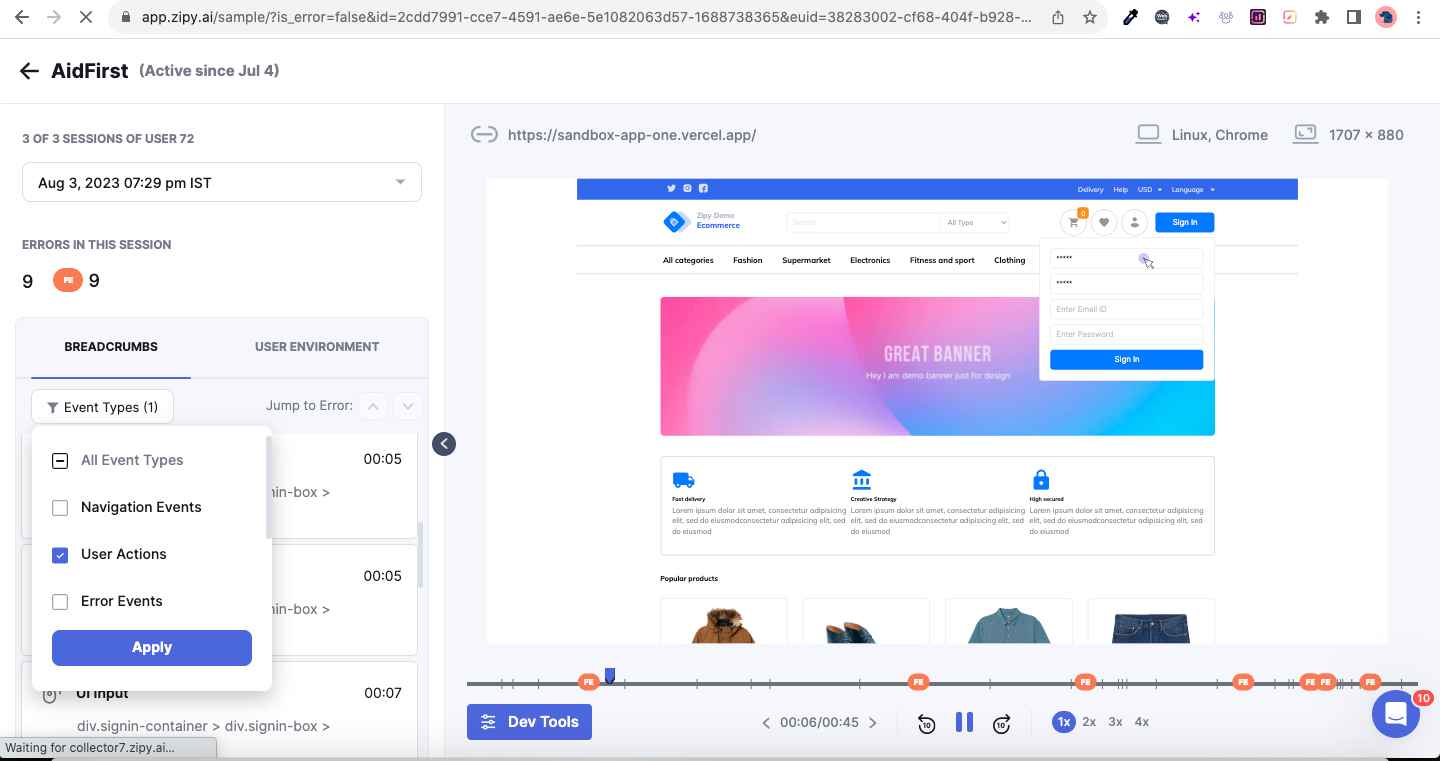Viewport: 1440px width, 761px height.
Task: Click the session URL link icon
Action: point(484,134)
